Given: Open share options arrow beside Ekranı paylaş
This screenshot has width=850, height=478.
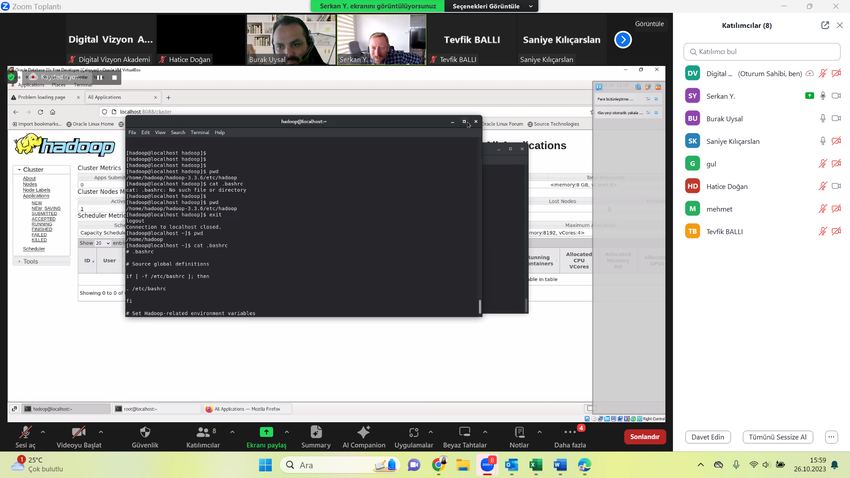Looking at the screenshot, I should pos(287,432).
